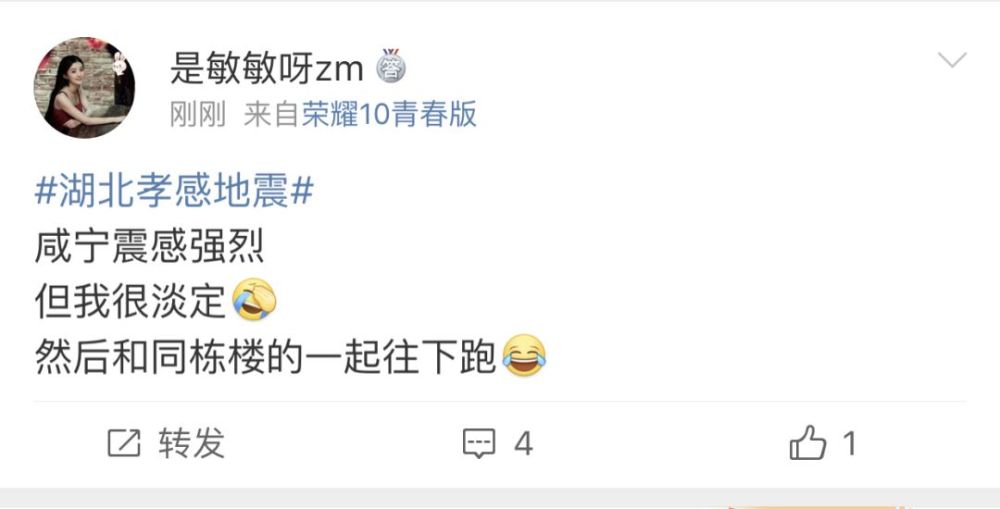Click the comment count 4
1000x509 pixels.
click(x=524, y=443)
